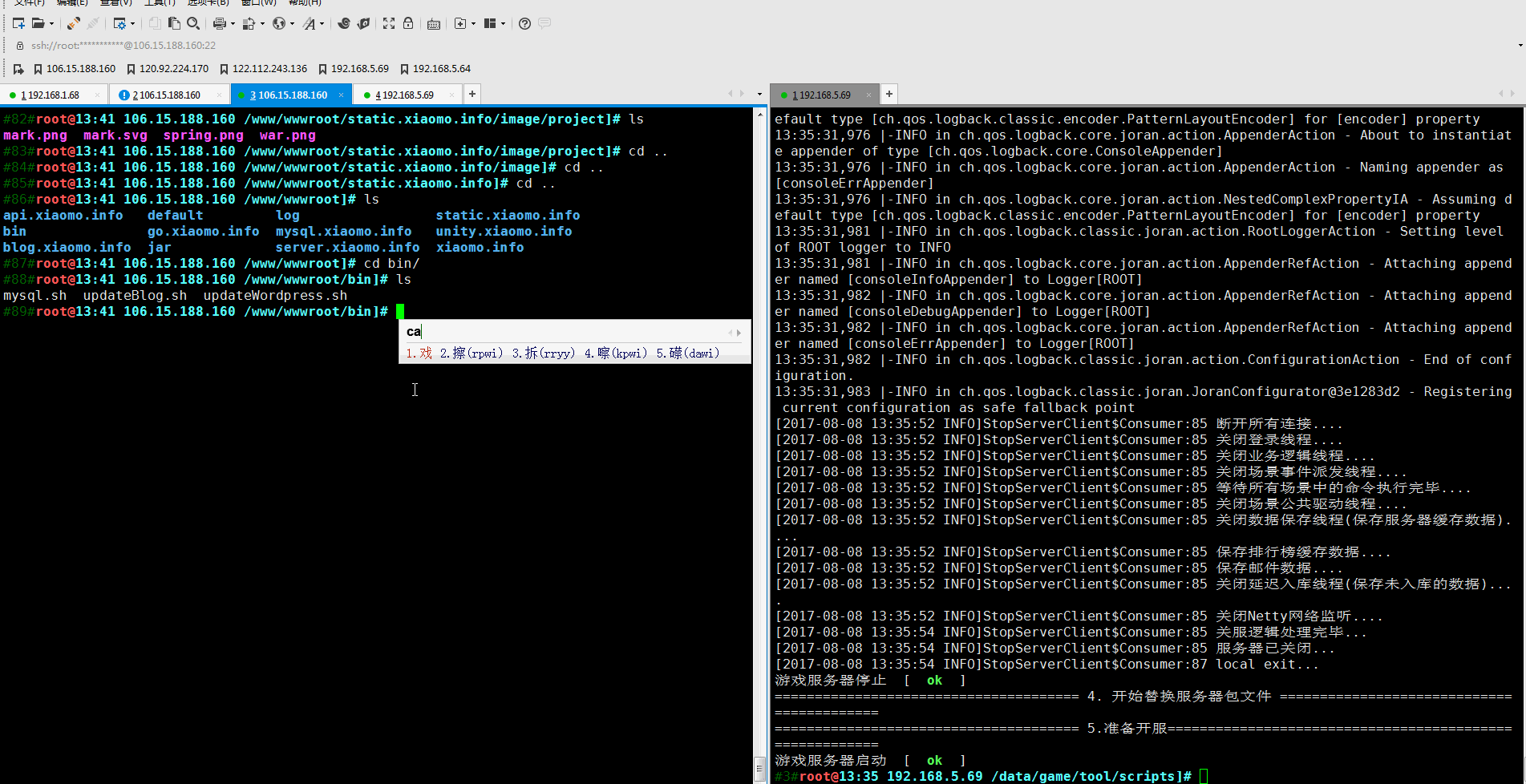Click left pane tab scroll-left arrow
This screenshot has height=784, width=1526.
point(730,94)
